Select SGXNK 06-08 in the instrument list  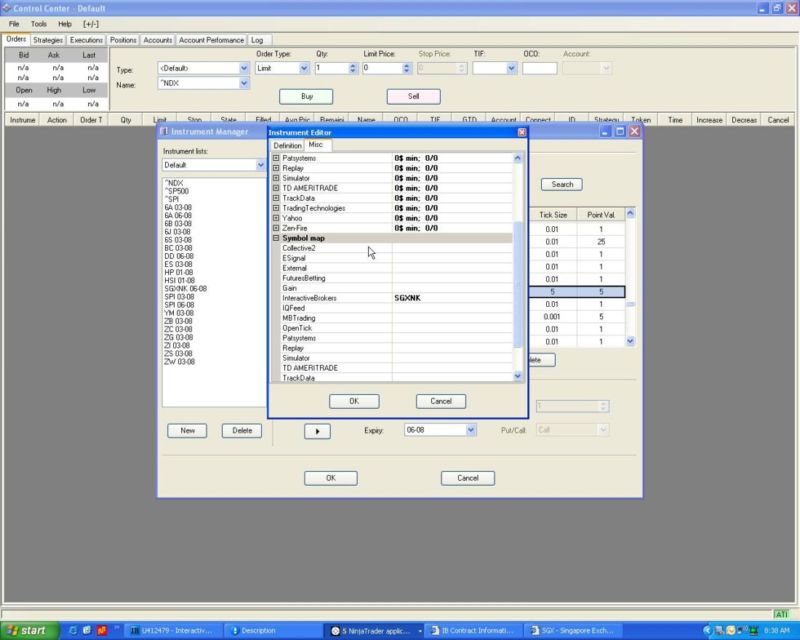(x=185, y=289)
